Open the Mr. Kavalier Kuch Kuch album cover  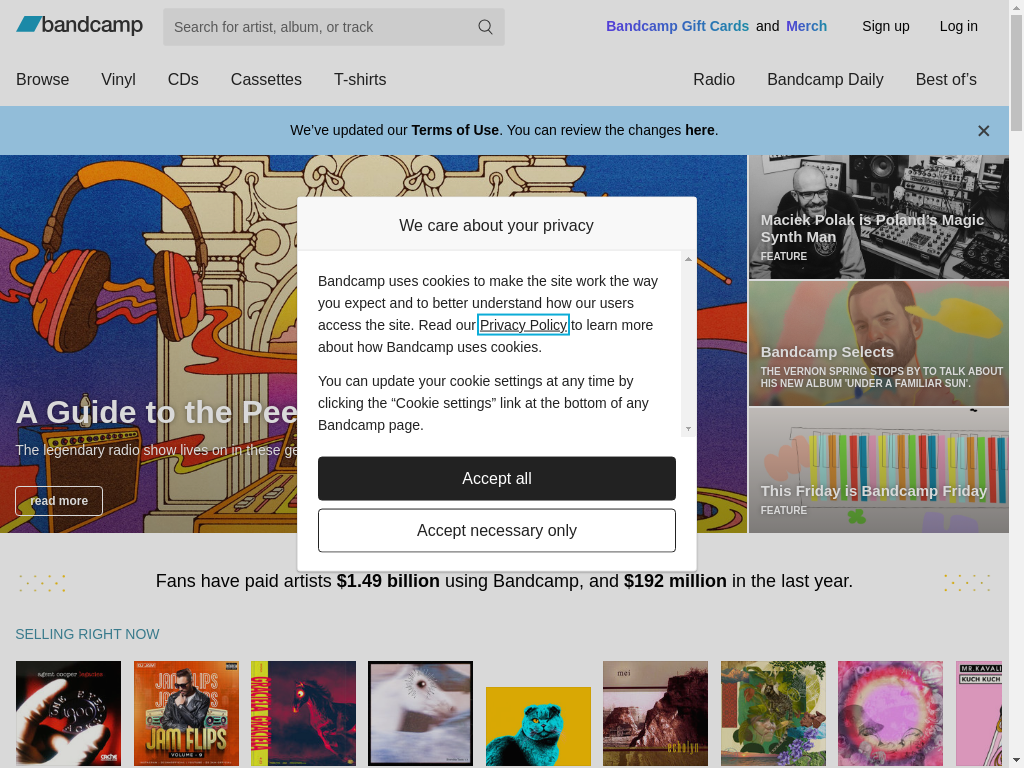coord(979,713)
